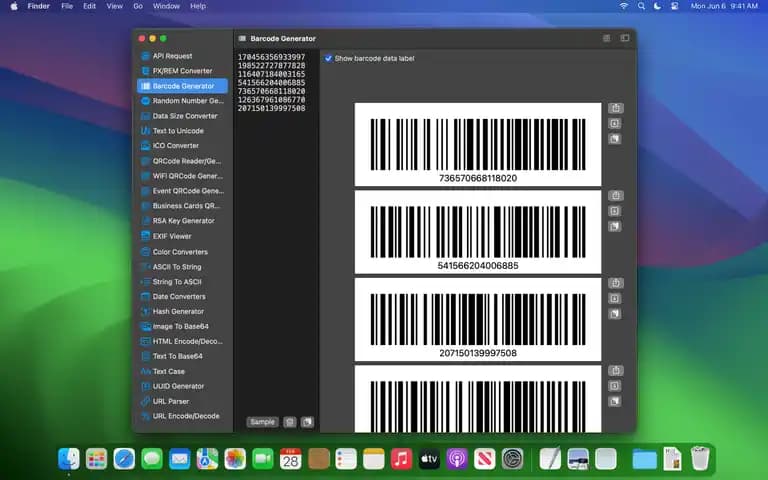Open WiFi QRCode Generator tool
768x480 pixels.
coord(182,176)
